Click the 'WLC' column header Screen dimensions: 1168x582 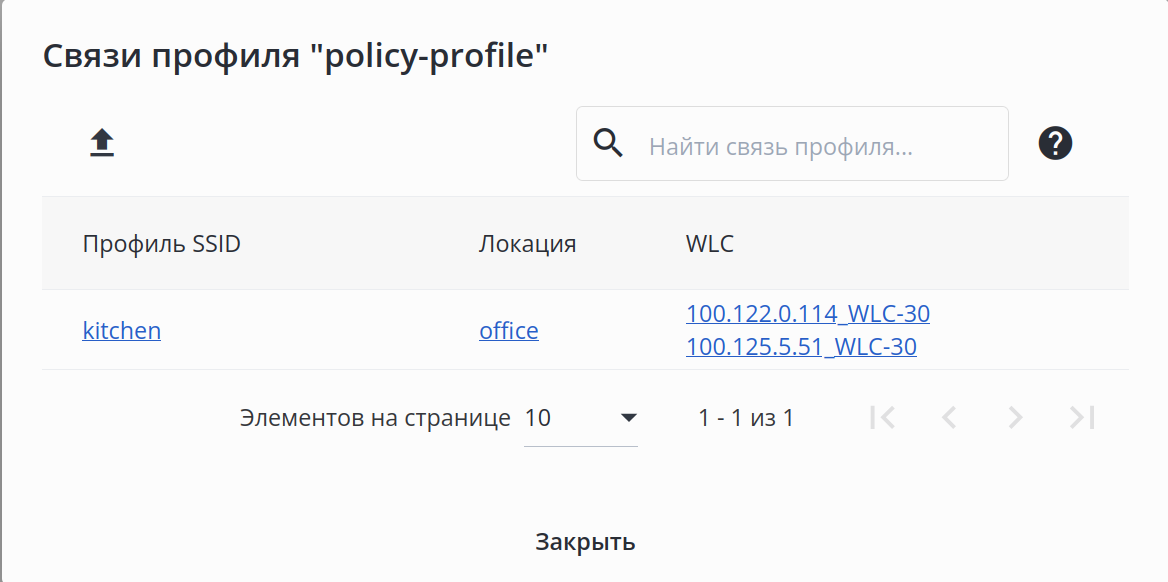[710, 244]
